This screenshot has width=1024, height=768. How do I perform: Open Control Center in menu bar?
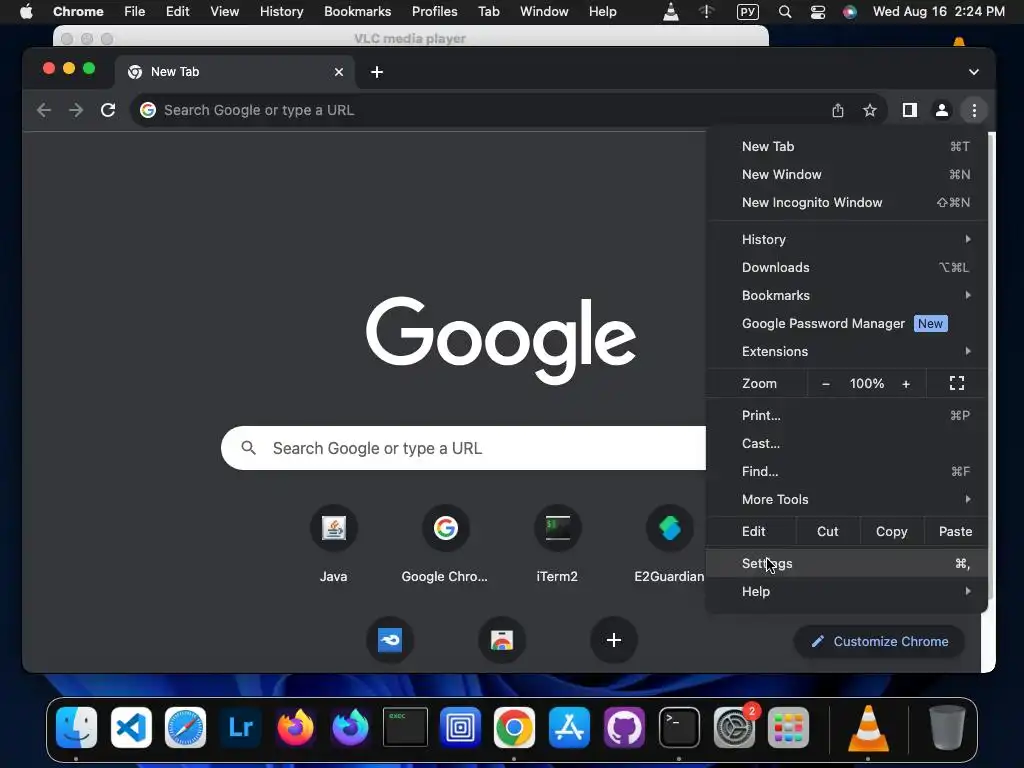818,12
